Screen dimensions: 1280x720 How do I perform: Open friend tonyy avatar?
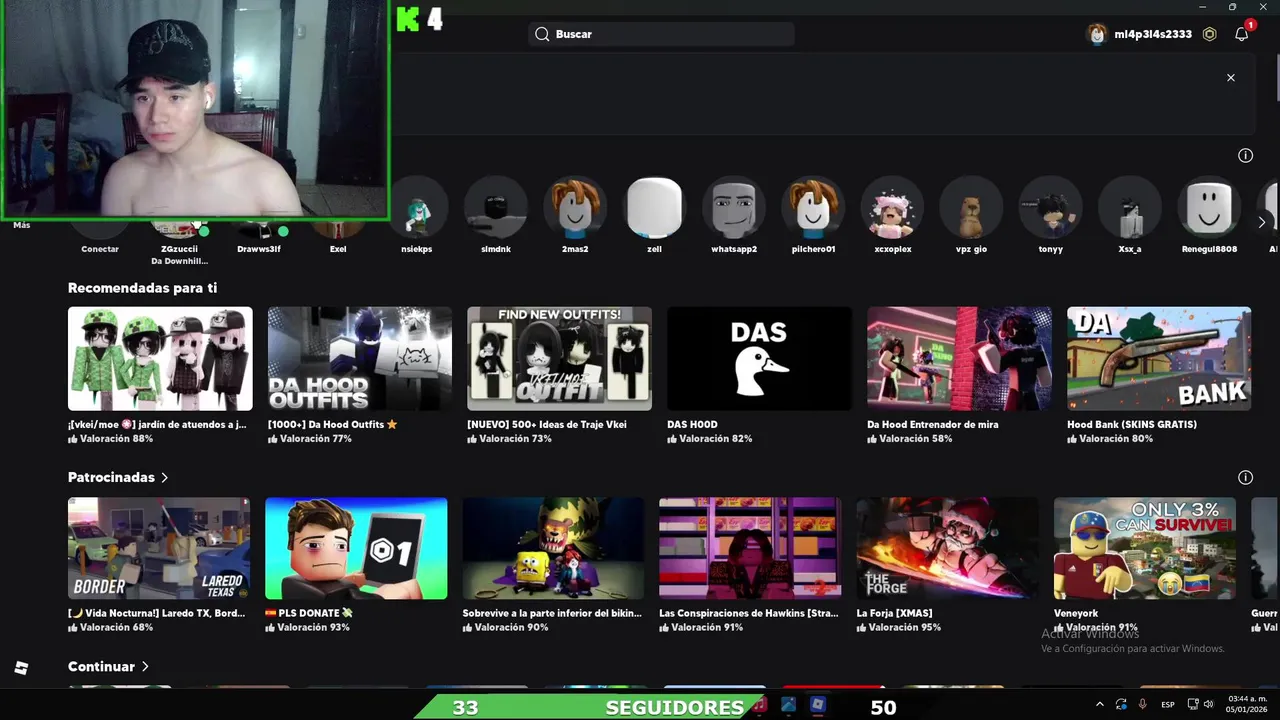tap(1050, 208)
